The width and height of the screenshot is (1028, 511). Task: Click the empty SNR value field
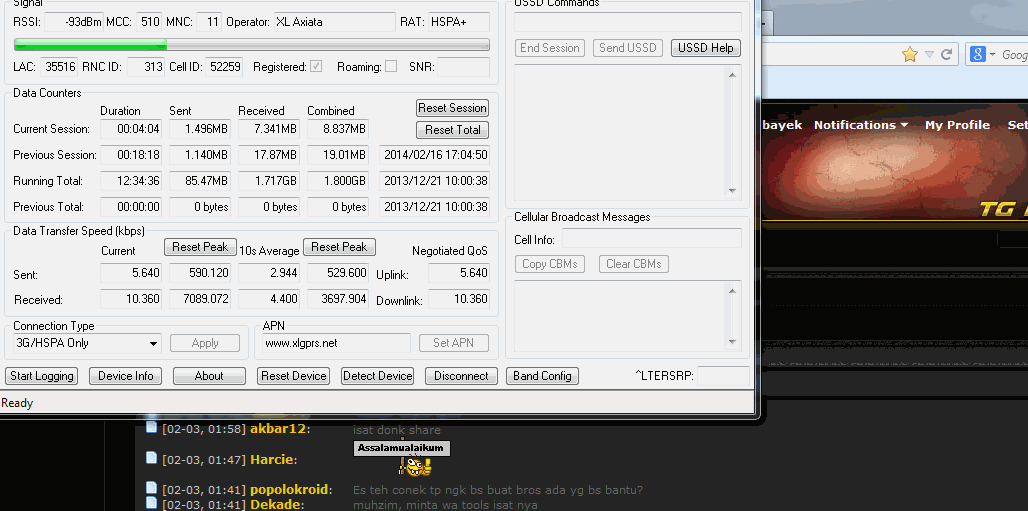point(464,66)
